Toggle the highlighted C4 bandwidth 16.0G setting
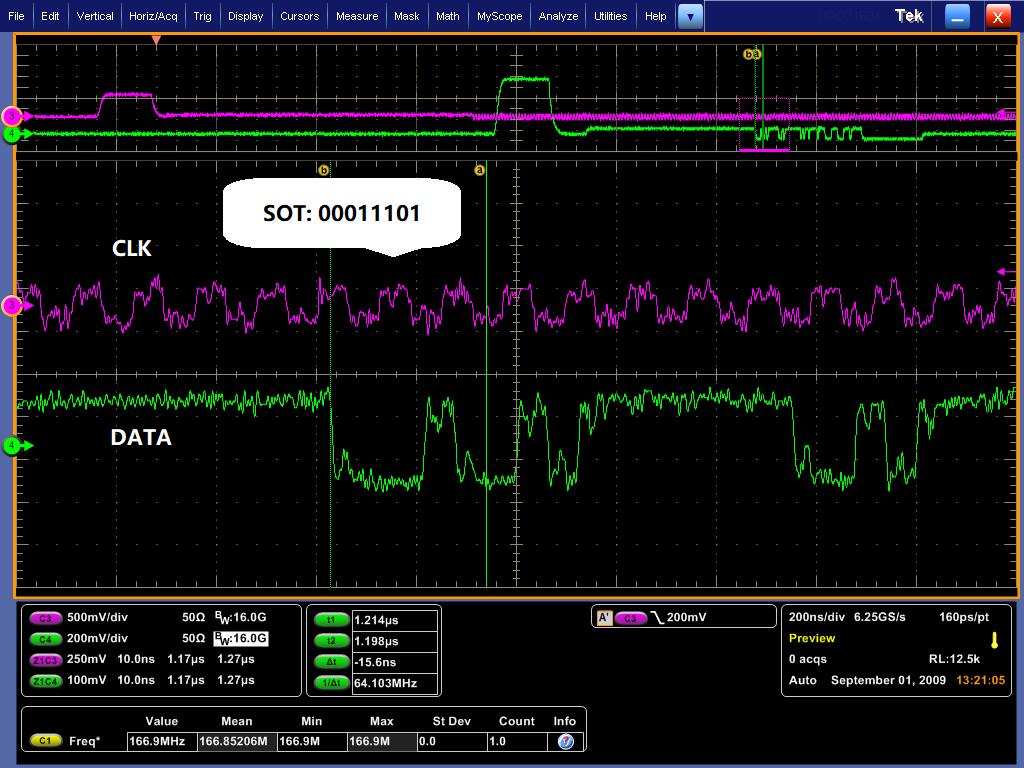Screen dimensions: 1024x768 point(241,638)
